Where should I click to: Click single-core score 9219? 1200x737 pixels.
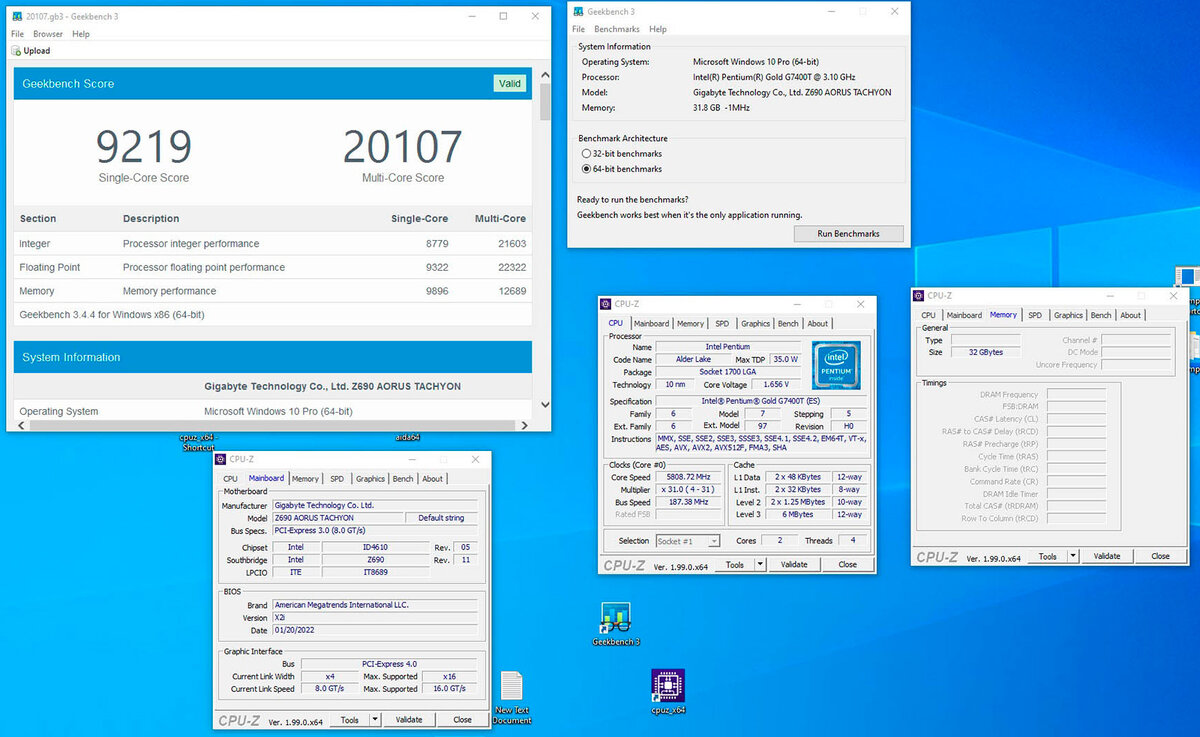tap(143, 148)
